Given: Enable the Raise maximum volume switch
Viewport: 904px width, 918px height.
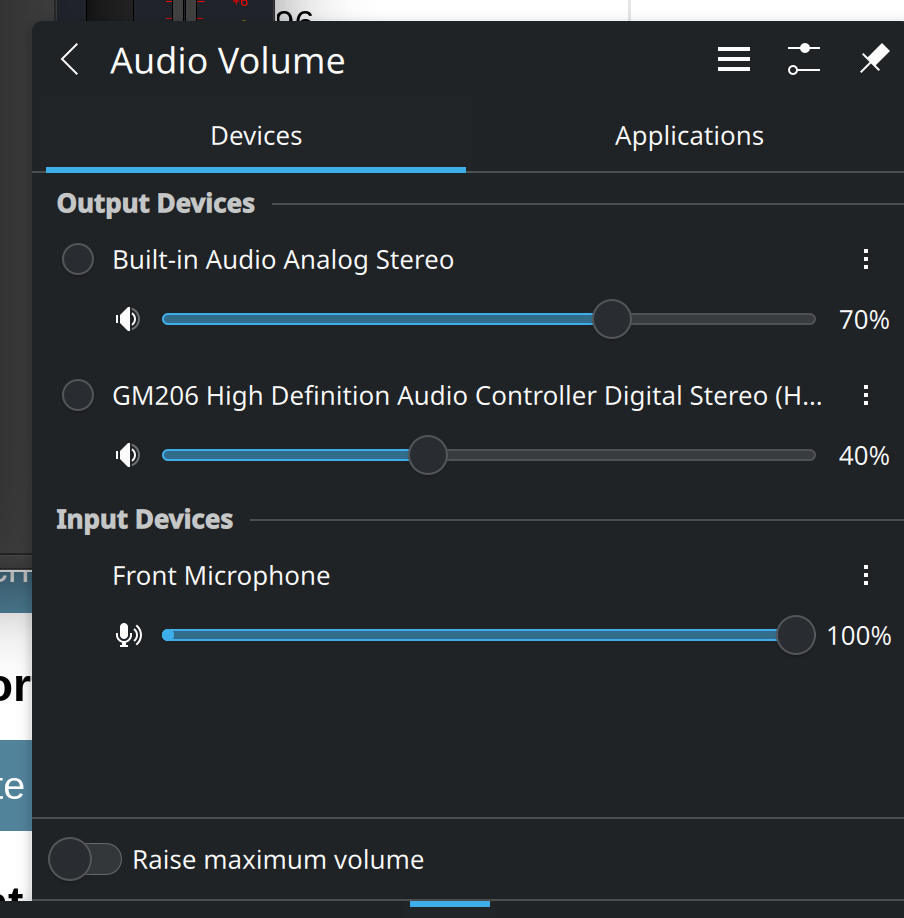Looking at the screenshot, I should tap(85, 859).
